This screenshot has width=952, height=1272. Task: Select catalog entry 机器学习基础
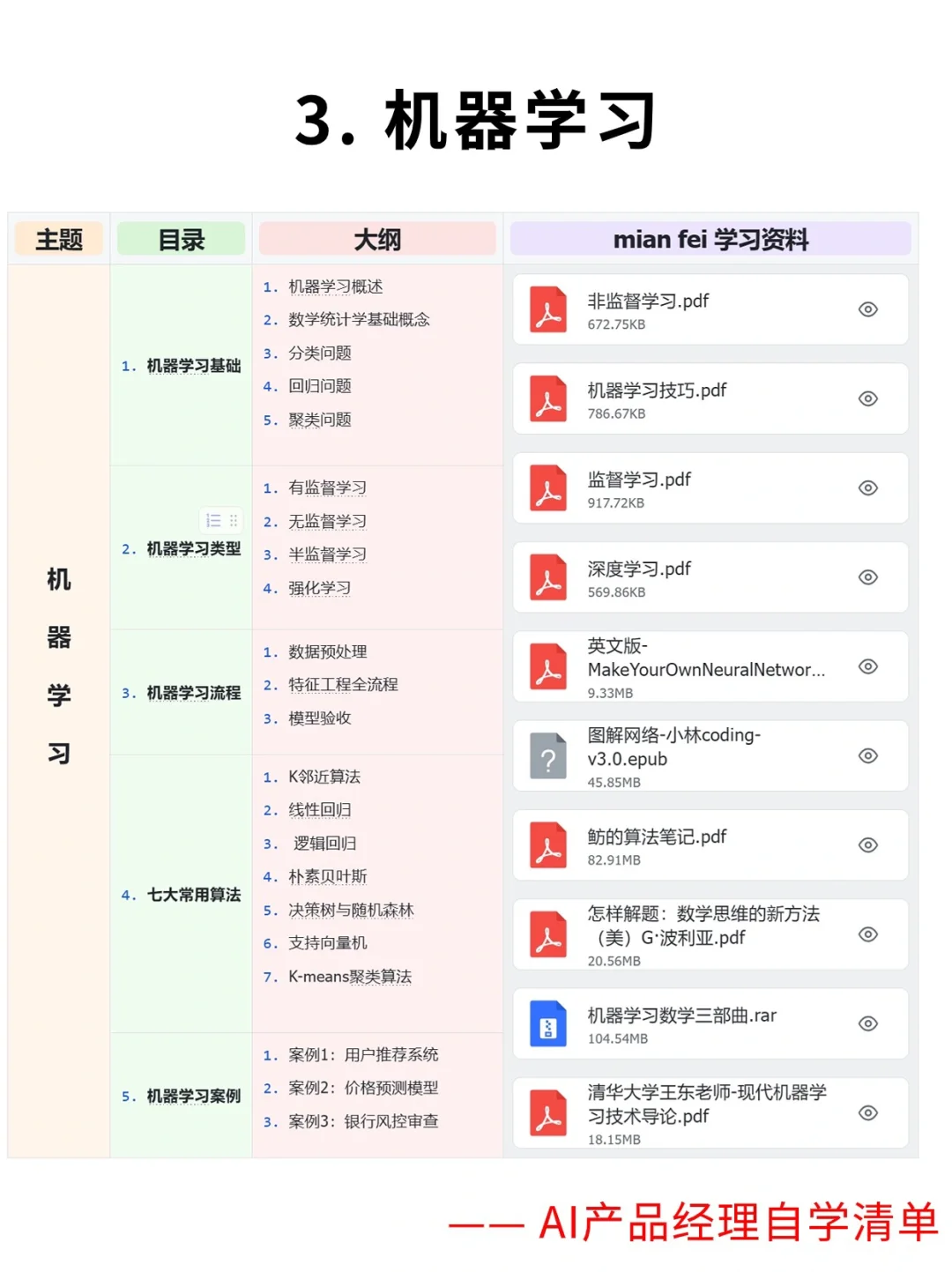(194, 366)
